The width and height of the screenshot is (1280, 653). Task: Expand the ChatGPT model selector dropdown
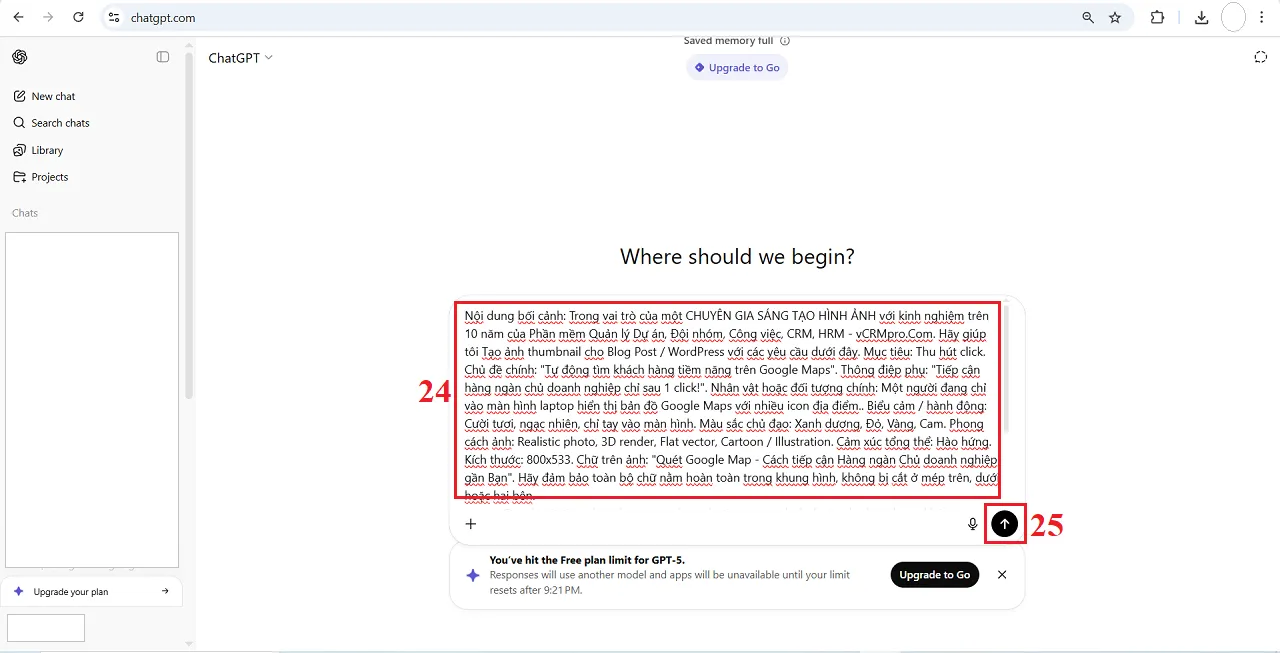[x=240, y=58]
